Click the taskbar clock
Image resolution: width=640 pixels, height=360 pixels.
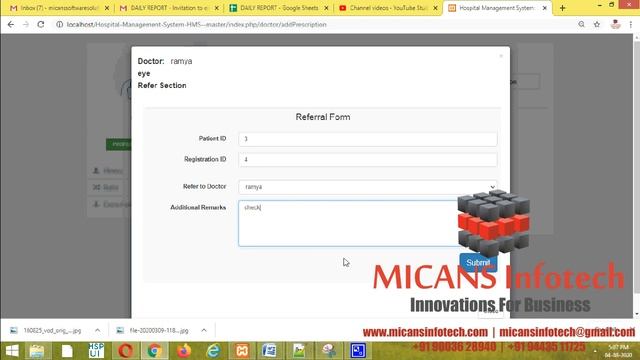click(x=618, y=351)
